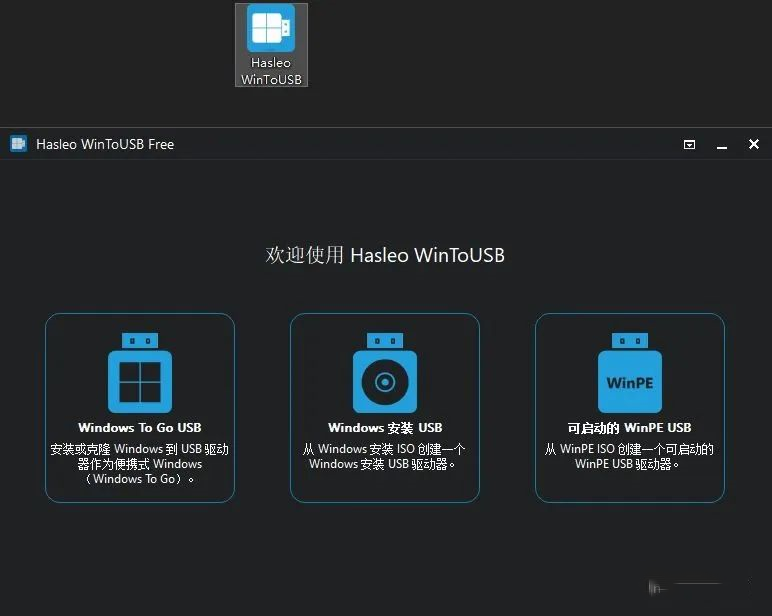Click the 'Hasleo WinToUSB Free' window title
The width and height of the screenshot is (772, 616).
pos(105,144)
